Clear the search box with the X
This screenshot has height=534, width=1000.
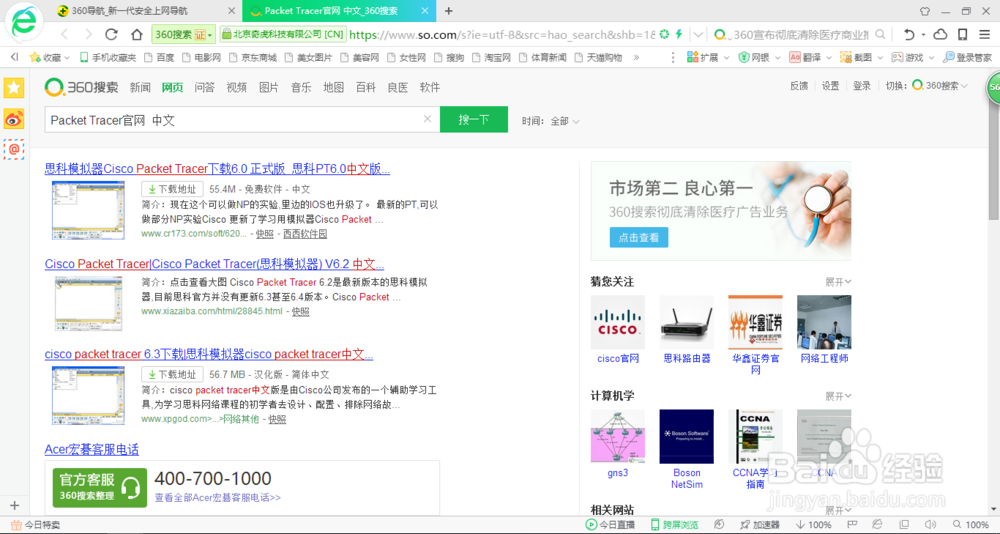tap(428, 119)
